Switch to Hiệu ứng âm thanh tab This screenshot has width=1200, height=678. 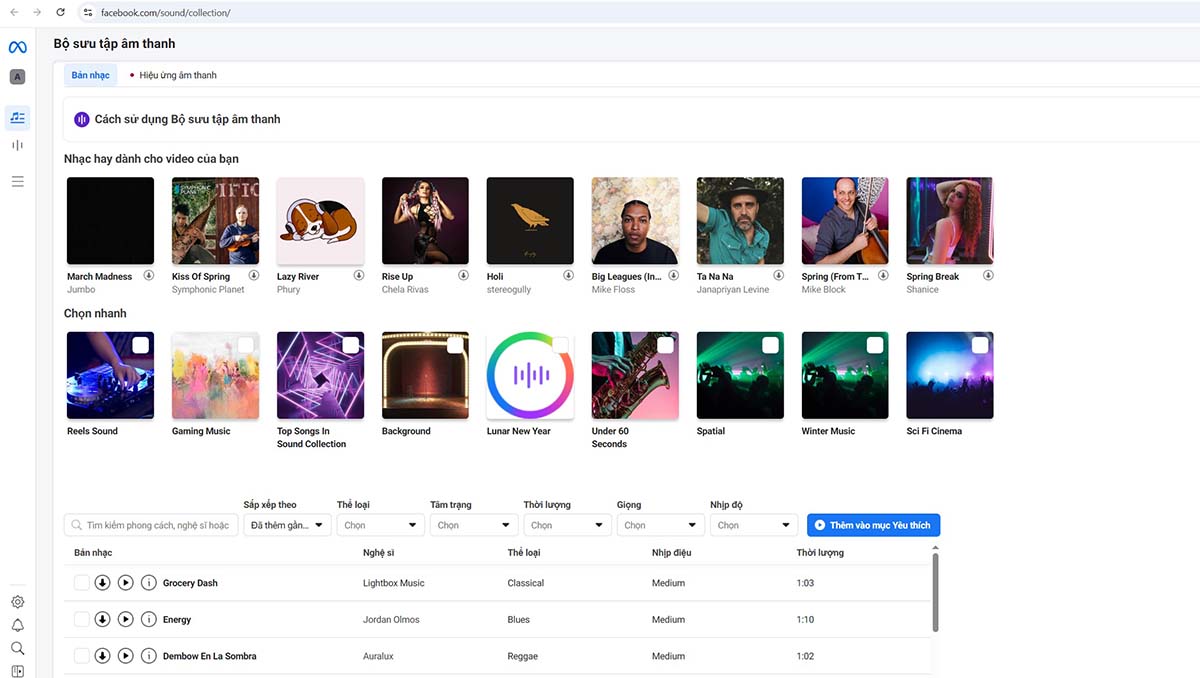pyautogui.click(x=173, y=75)
